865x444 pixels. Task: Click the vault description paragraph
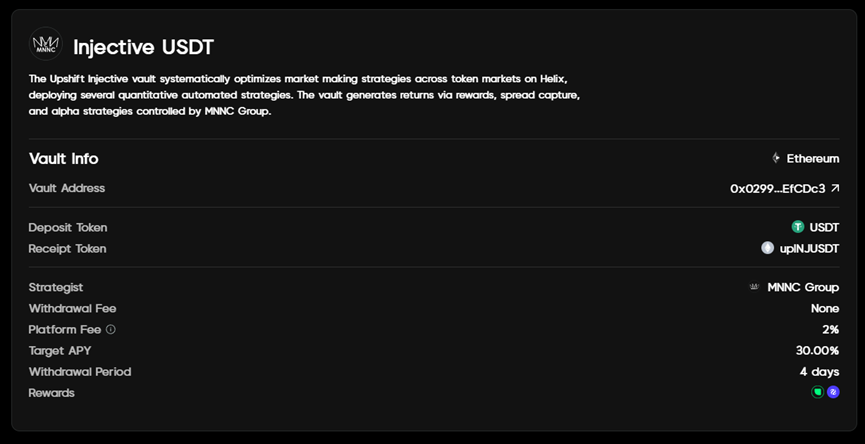pos(300,94)
